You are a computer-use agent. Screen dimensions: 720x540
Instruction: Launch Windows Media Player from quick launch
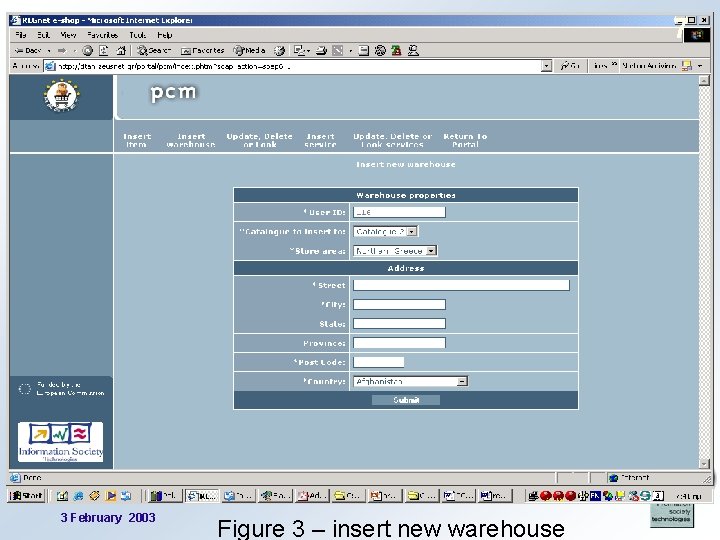pyautogui.click(x=111, y=496)
